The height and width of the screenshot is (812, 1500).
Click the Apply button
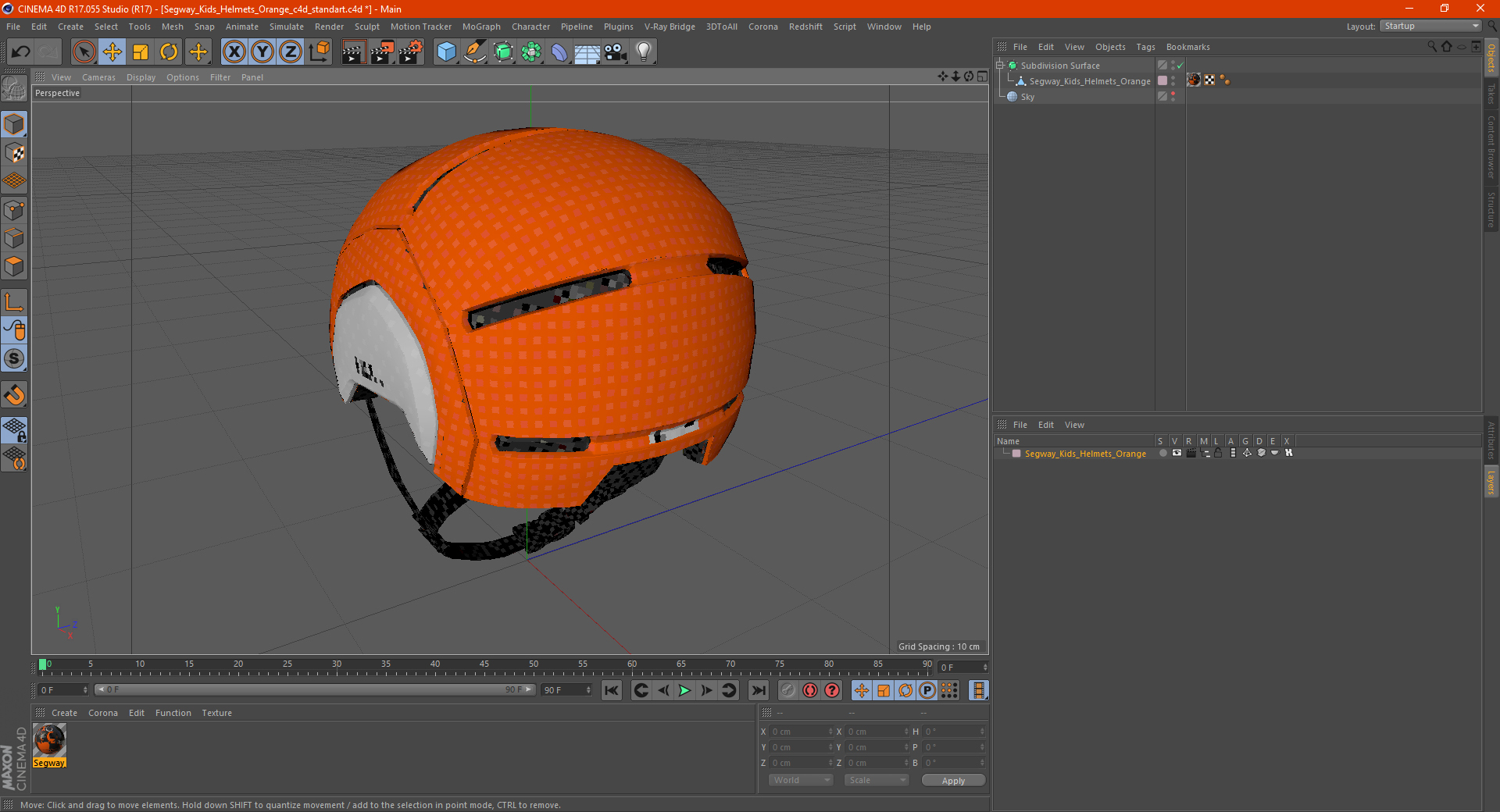coord(953,781)
